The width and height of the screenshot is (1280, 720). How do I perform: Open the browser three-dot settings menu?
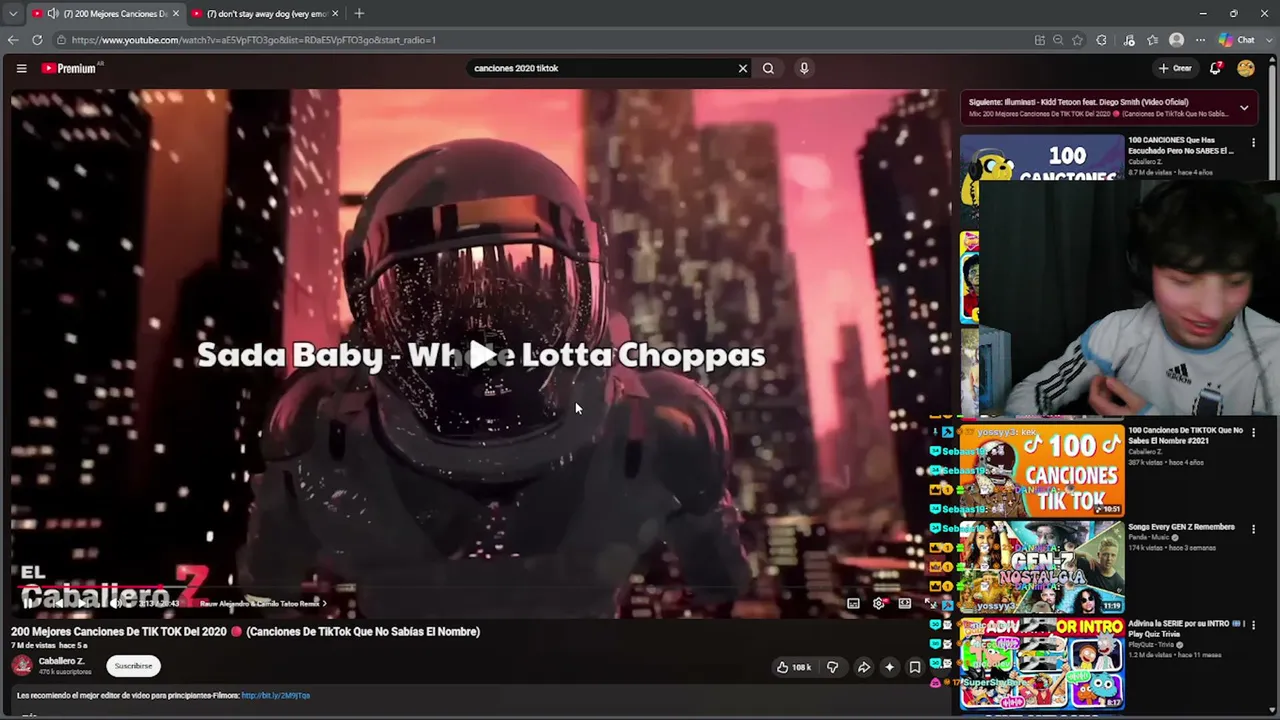(1200, 40)
